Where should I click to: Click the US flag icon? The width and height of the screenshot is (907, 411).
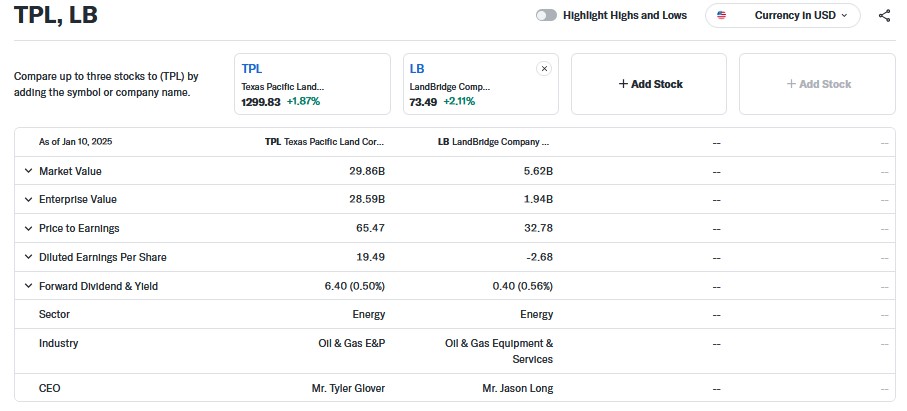(x=722, y=16)
